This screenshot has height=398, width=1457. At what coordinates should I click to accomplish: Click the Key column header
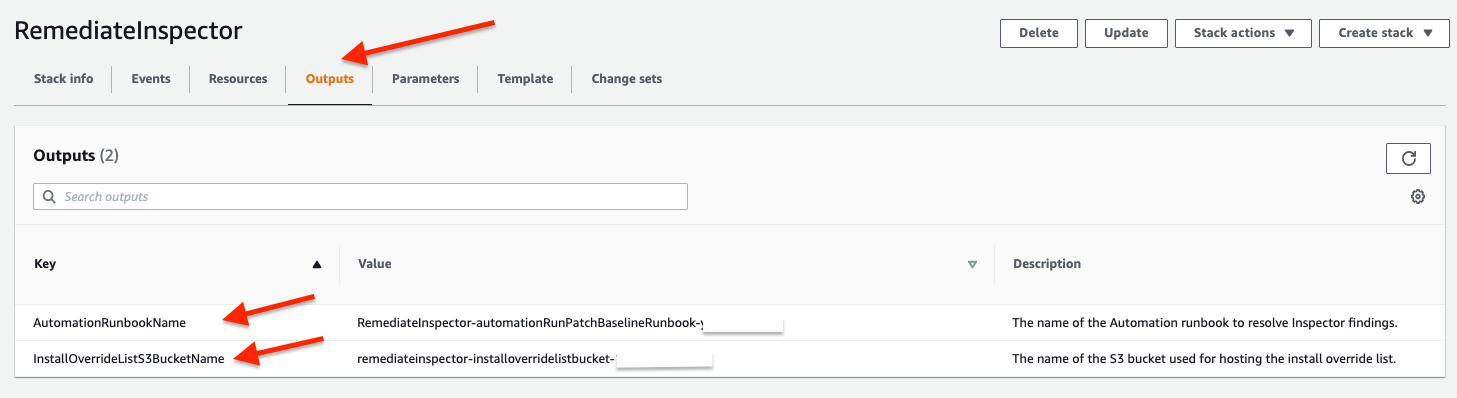click(x=45, y=264)
